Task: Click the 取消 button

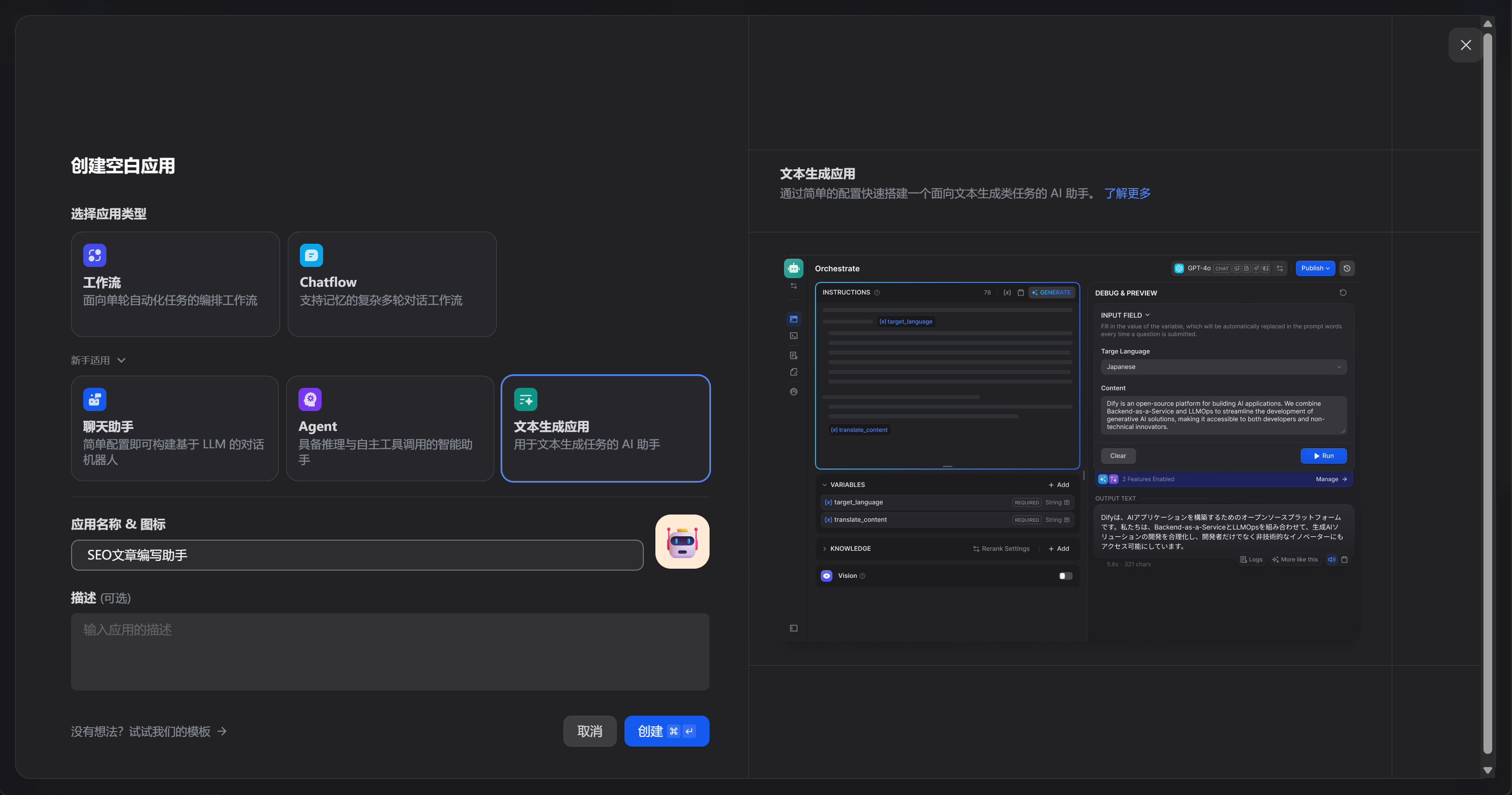Action: 589,731
